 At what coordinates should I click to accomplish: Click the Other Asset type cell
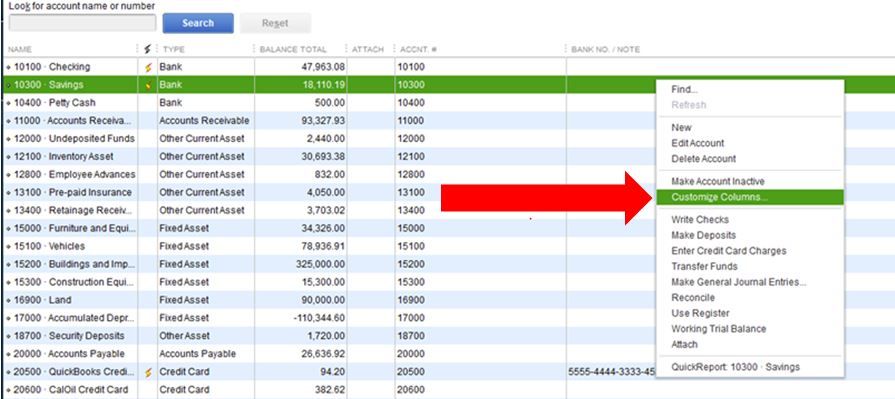pyautogui.click(x=184, y=336)
